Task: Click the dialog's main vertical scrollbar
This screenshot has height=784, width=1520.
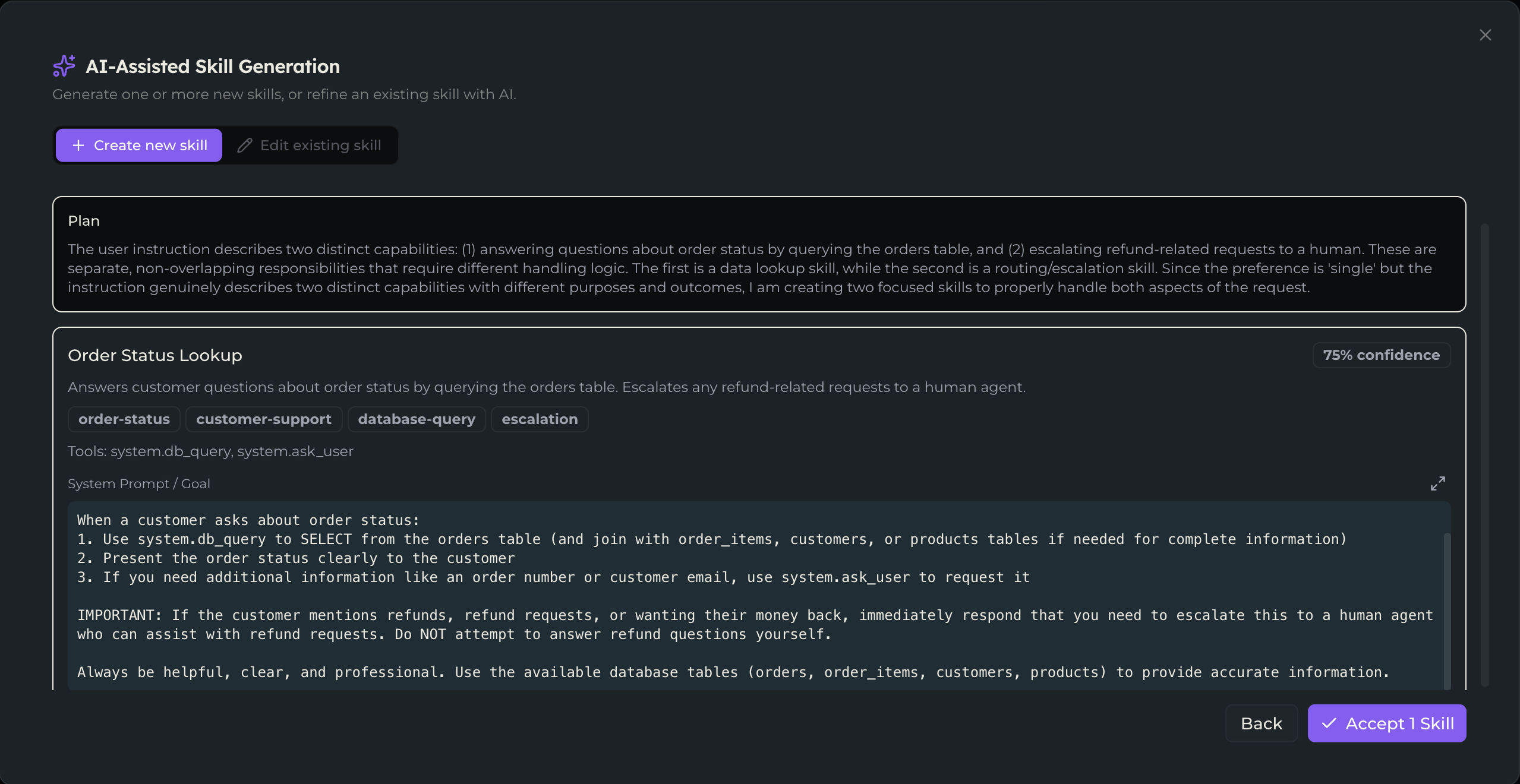Action: click(x=1485, y=454)
